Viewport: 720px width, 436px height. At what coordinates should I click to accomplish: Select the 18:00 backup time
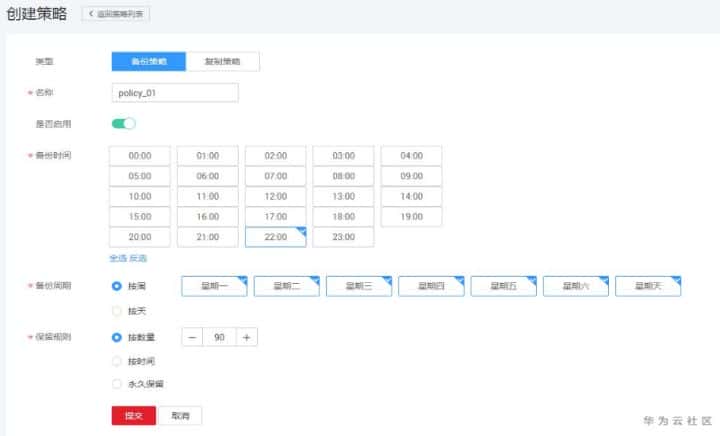tap(343, 217)
